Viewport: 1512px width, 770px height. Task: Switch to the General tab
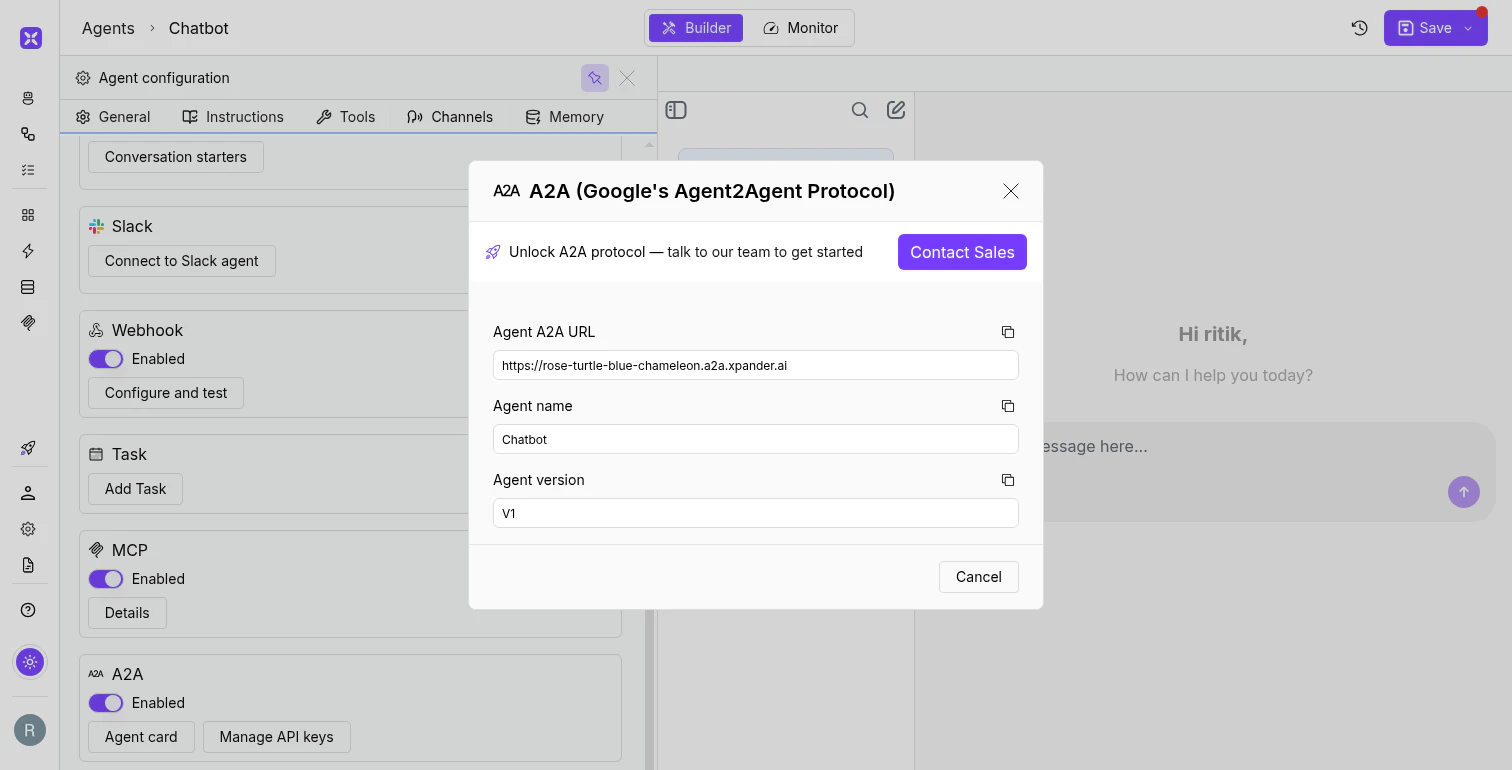tap(113, 117)
